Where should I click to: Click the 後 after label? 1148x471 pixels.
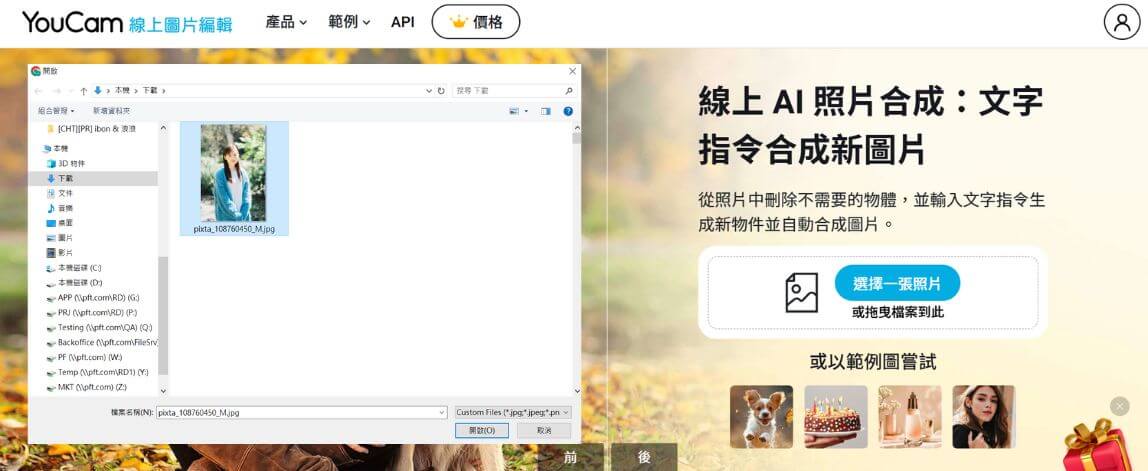644,457
